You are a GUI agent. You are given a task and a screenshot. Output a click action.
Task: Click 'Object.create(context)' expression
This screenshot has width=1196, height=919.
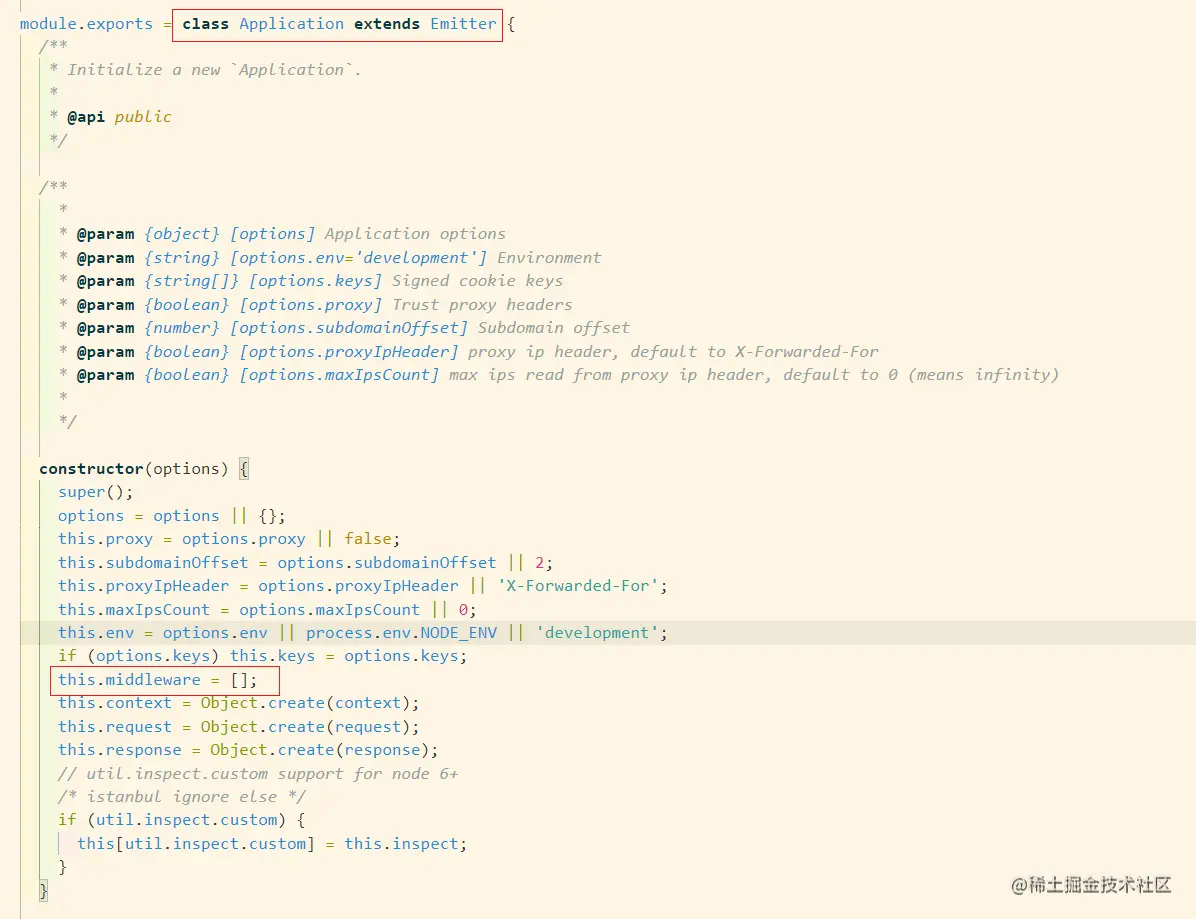click(305, 703)
